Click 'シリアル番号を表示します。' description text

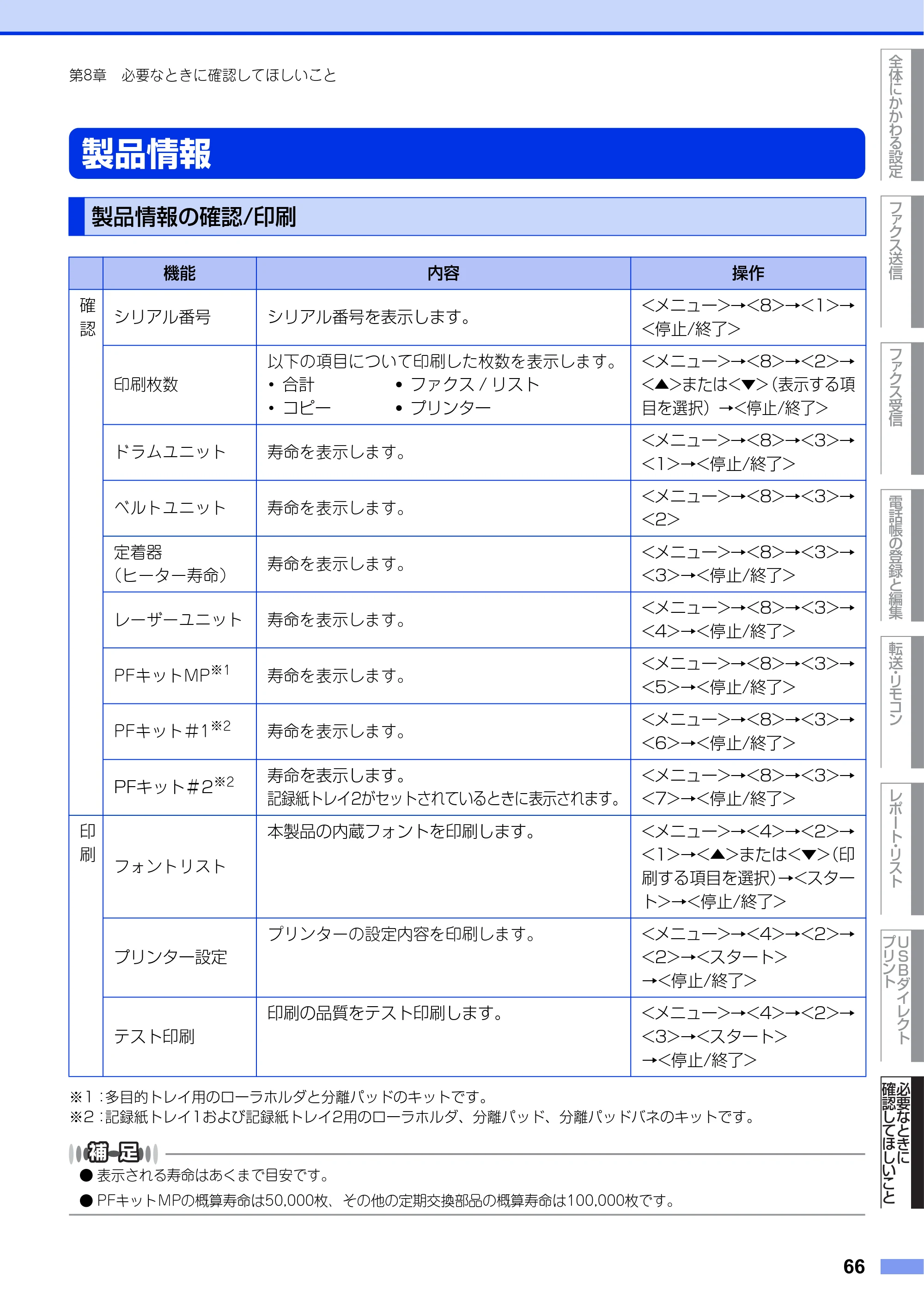369,318
